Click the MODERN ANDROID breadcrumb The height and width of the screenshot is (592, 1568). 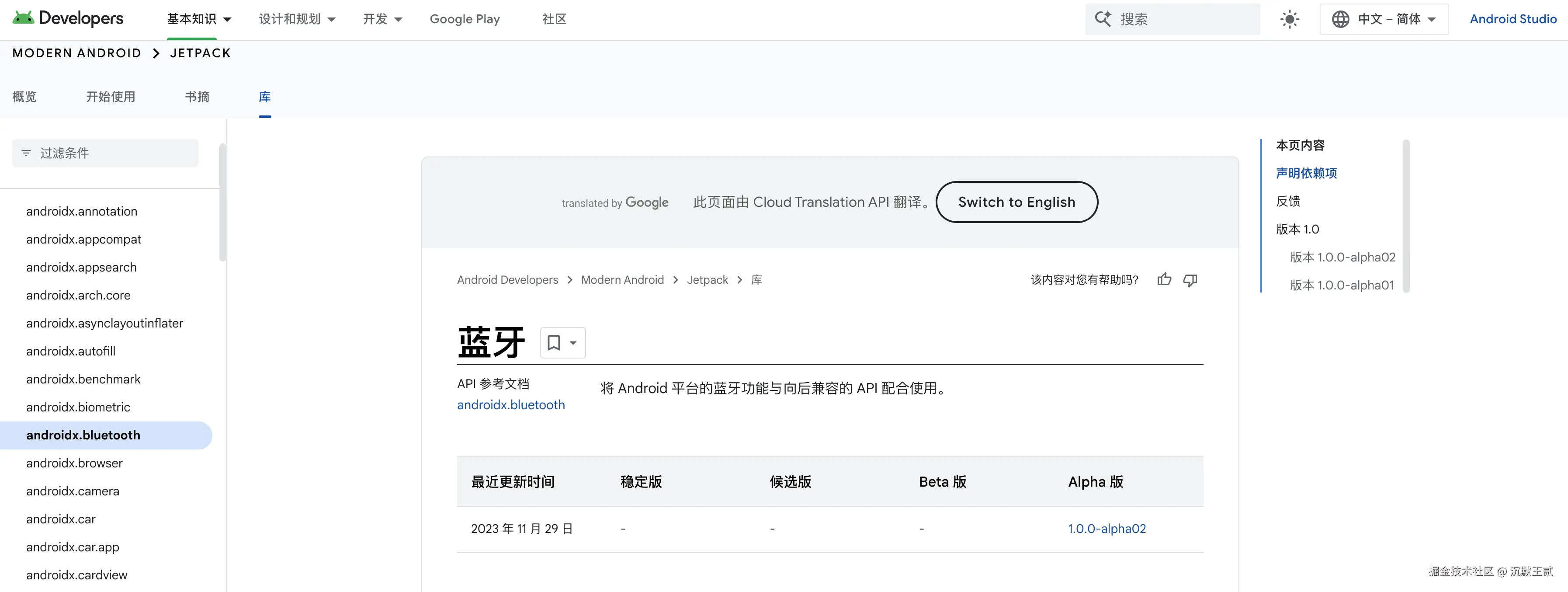point(77,53)
